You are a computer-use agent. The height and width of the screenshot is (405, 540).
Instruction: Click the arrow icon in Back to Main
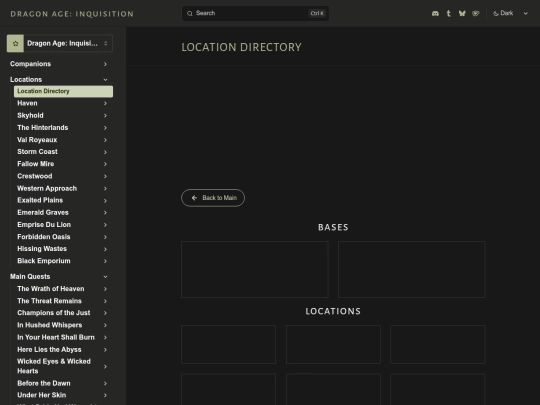[x=195, y=198]
